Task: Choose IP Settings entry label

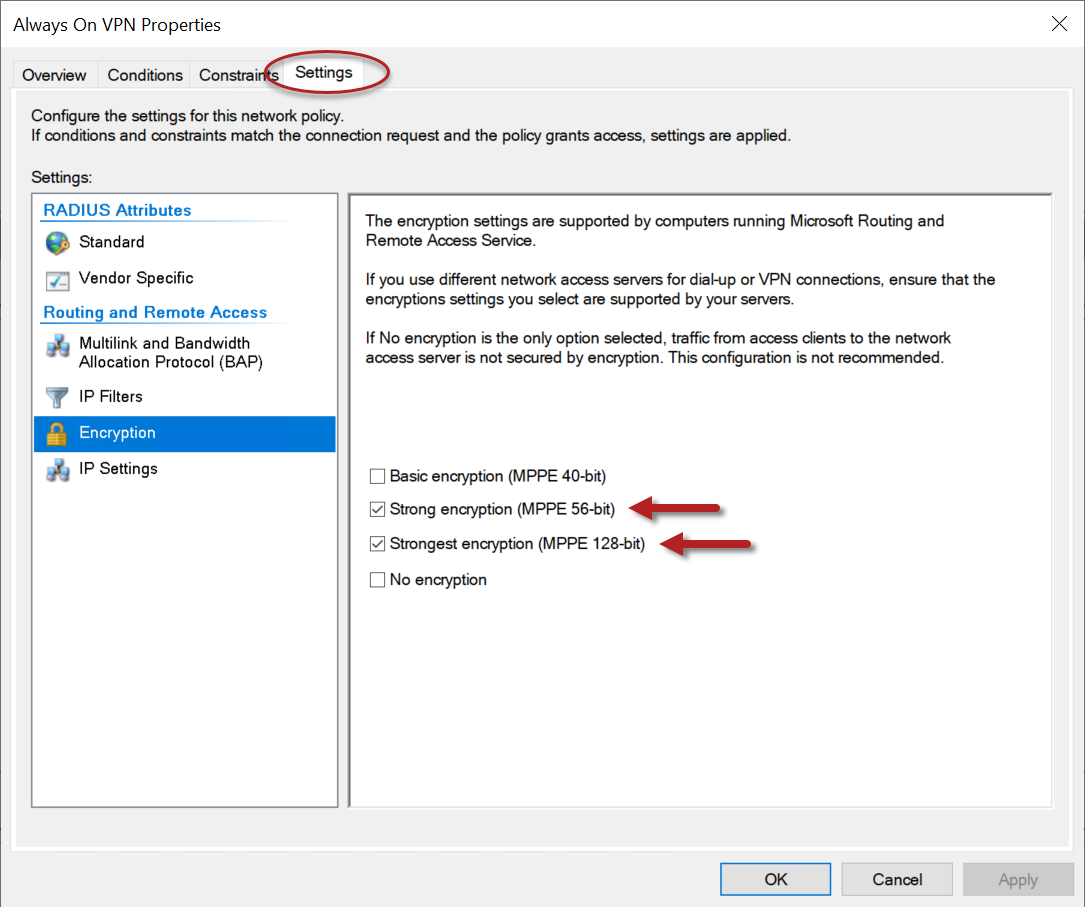Action: point(118,469)
